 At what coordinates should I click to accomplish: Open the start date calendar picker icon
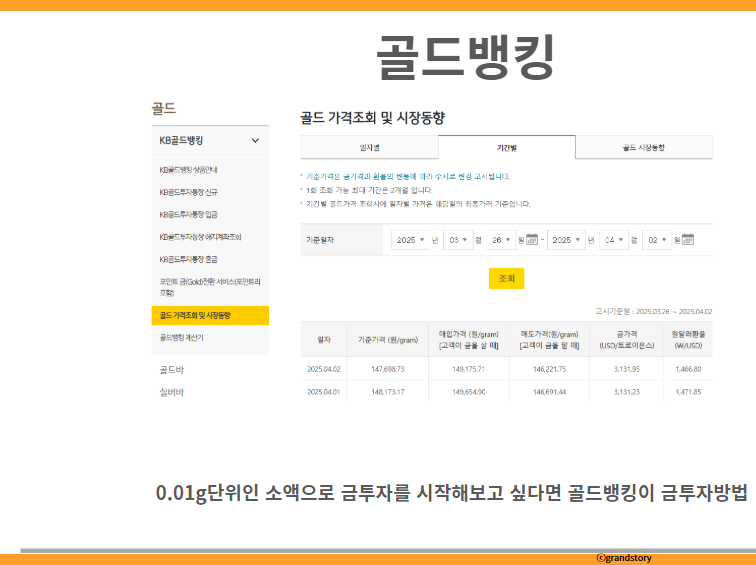(x=532, y=240)
